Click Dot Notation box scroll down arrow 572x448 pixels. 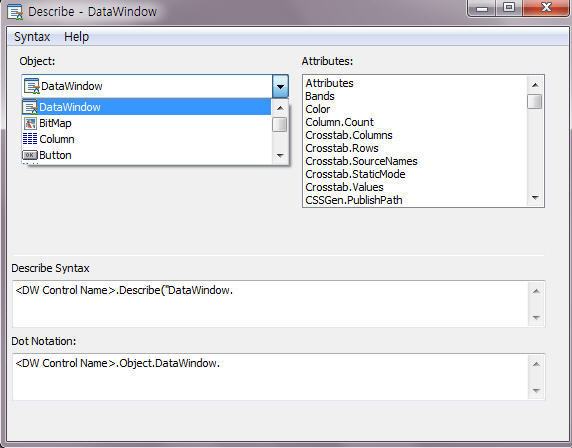click(x=536, y=390)
